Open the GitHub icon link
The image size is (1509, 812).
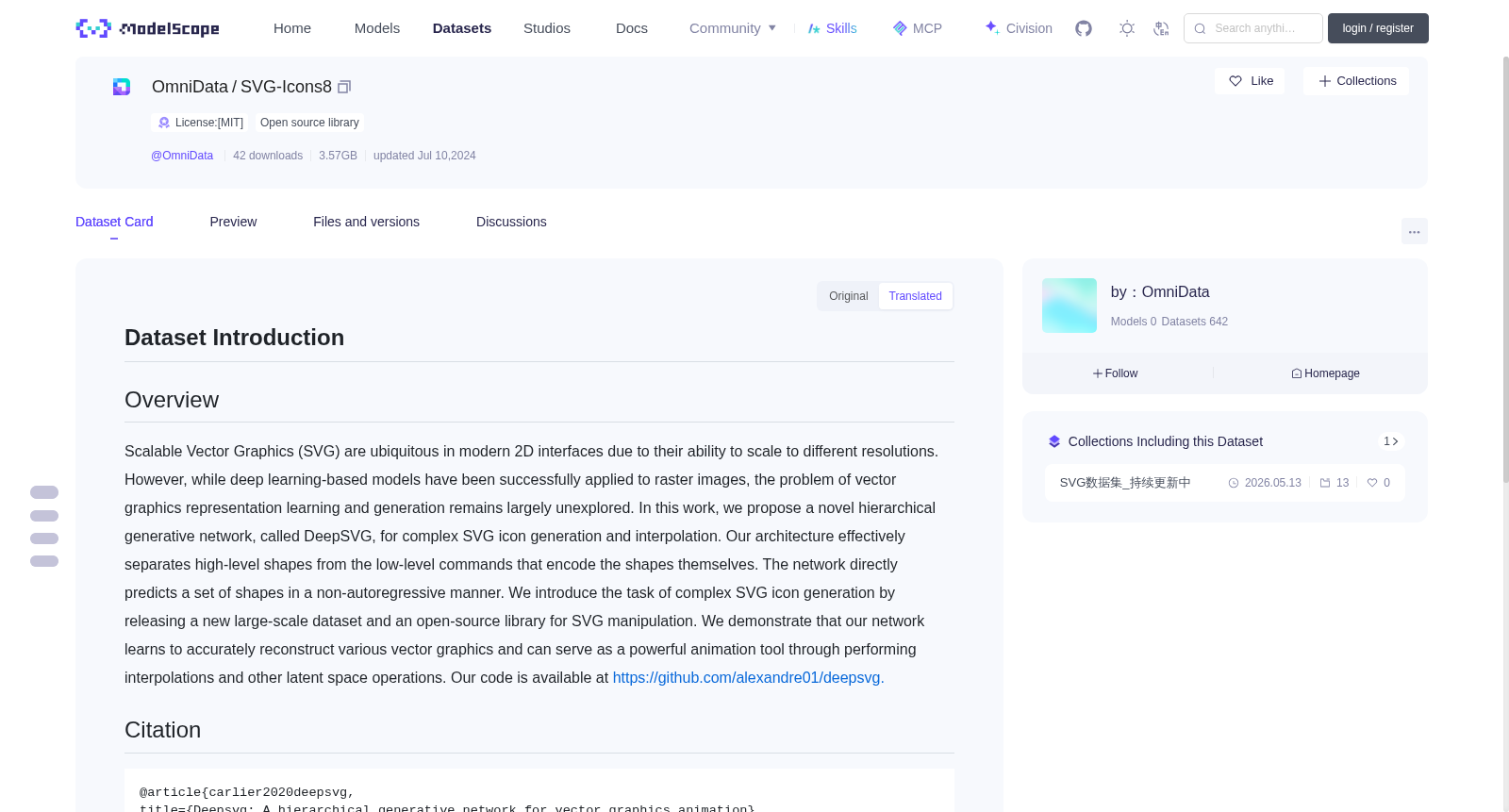pyautogui.click(x=1084, y=28)
